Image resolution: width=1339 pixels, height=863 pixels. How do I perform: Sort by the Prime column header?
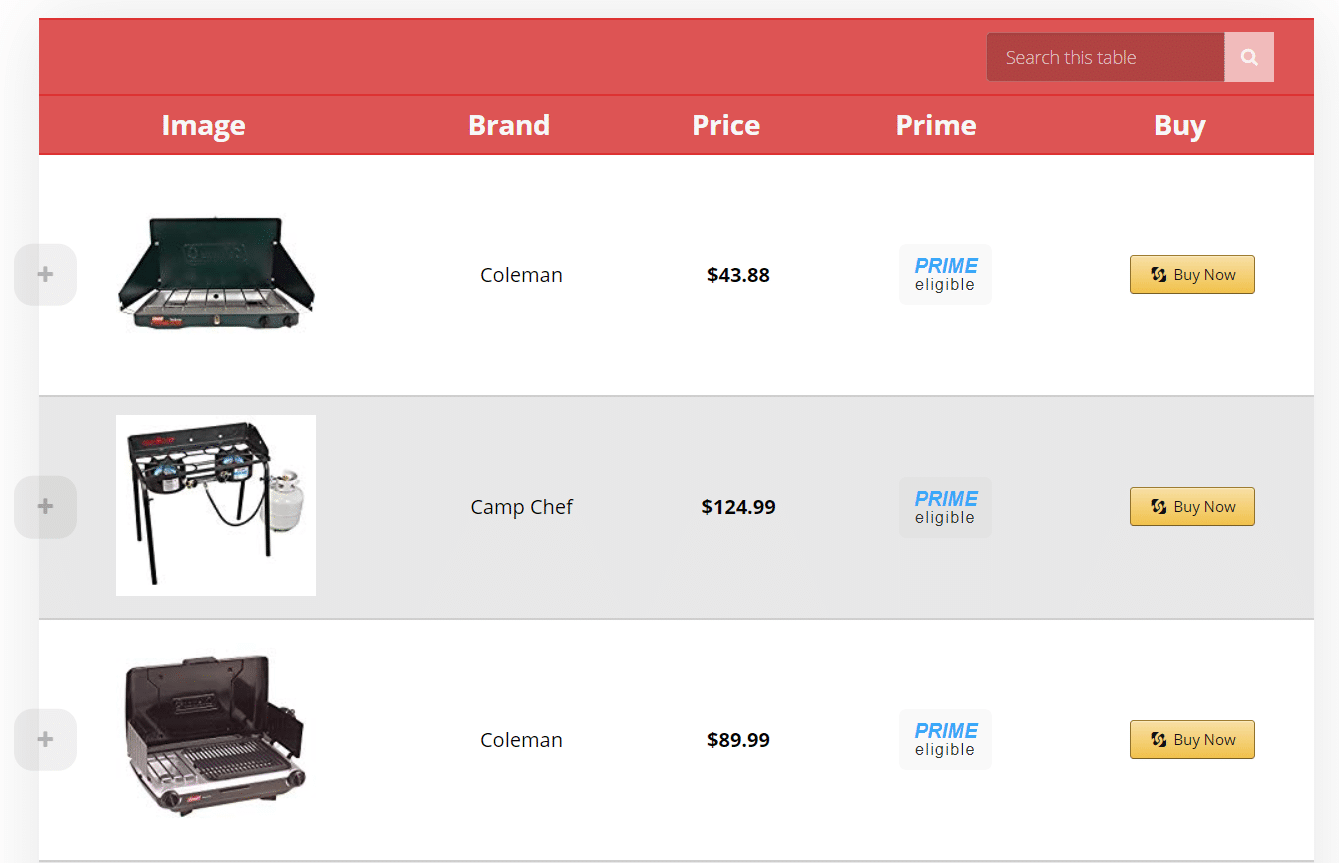[x=936, y=125]
